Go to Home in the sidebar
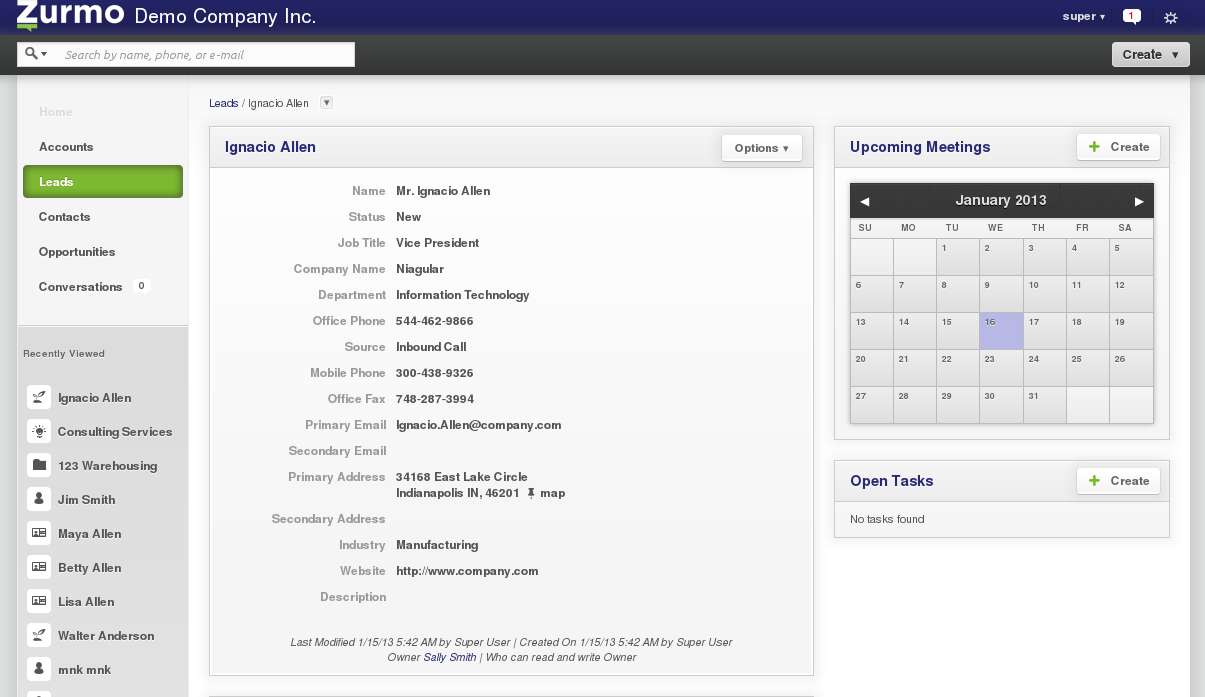Viewport: 1205px width, 697px height. 56,112
